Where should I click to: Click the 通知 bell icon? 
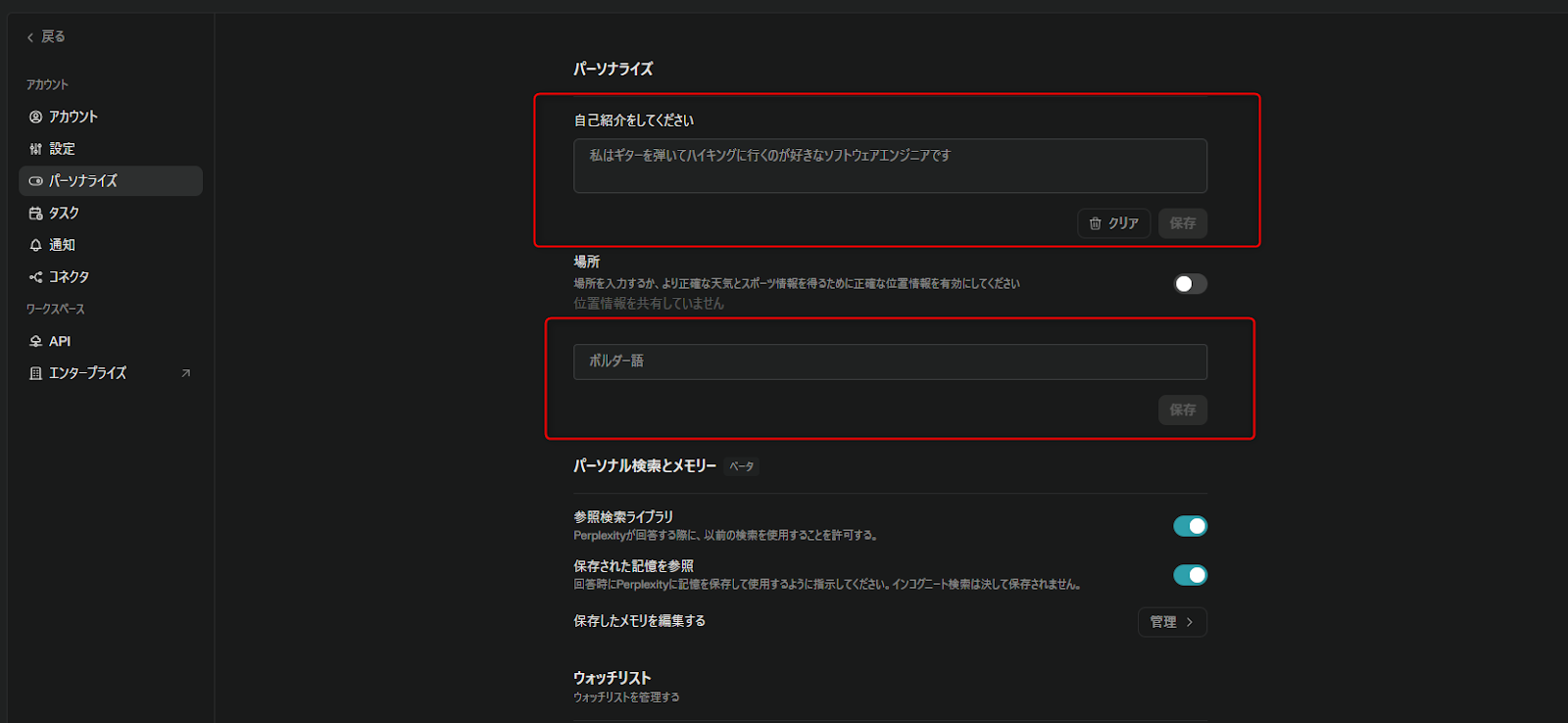(36, 246)
